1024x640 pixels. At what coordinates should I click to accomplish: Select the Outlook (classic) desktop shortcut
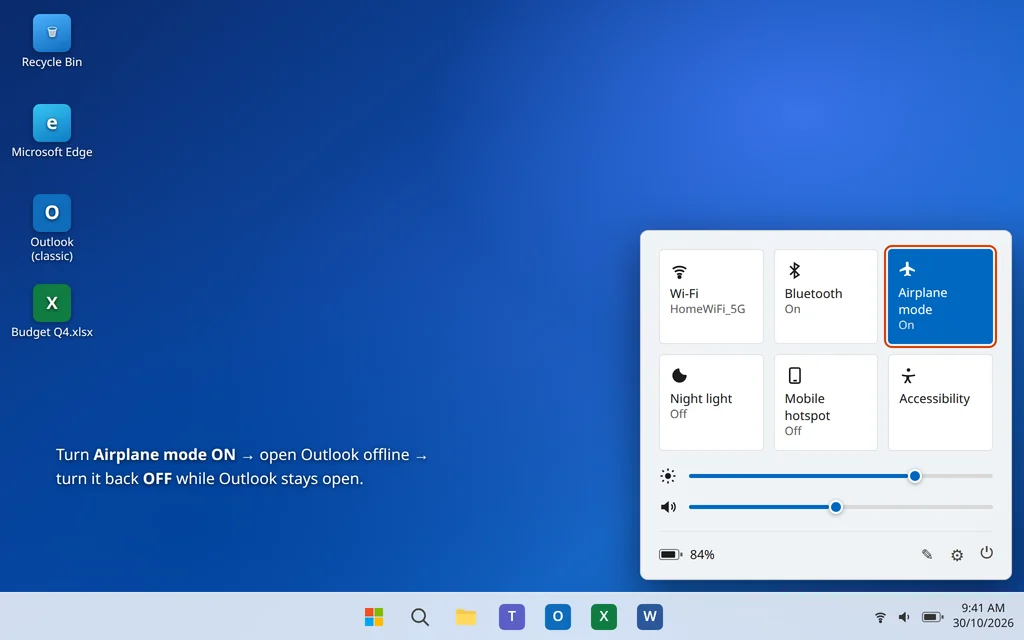pyautogui.click(x=52, y=228)
